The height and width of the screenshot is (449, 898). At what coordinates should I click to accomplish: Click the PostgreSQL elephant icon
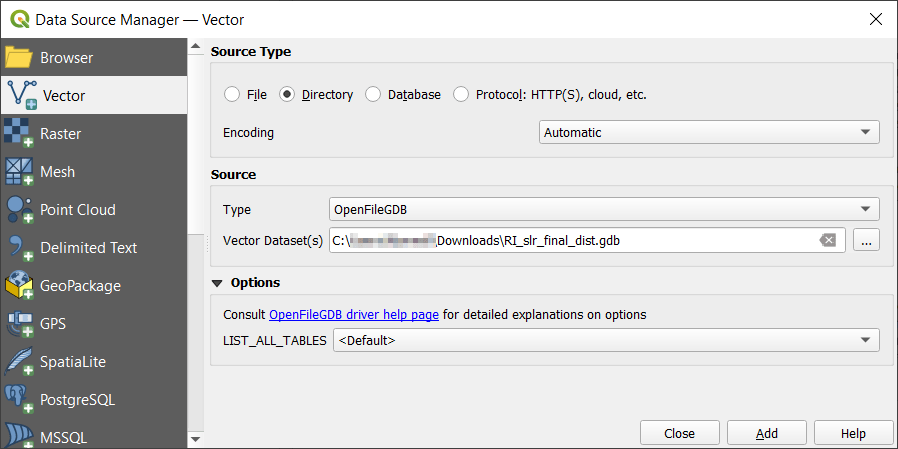point(19,399)
